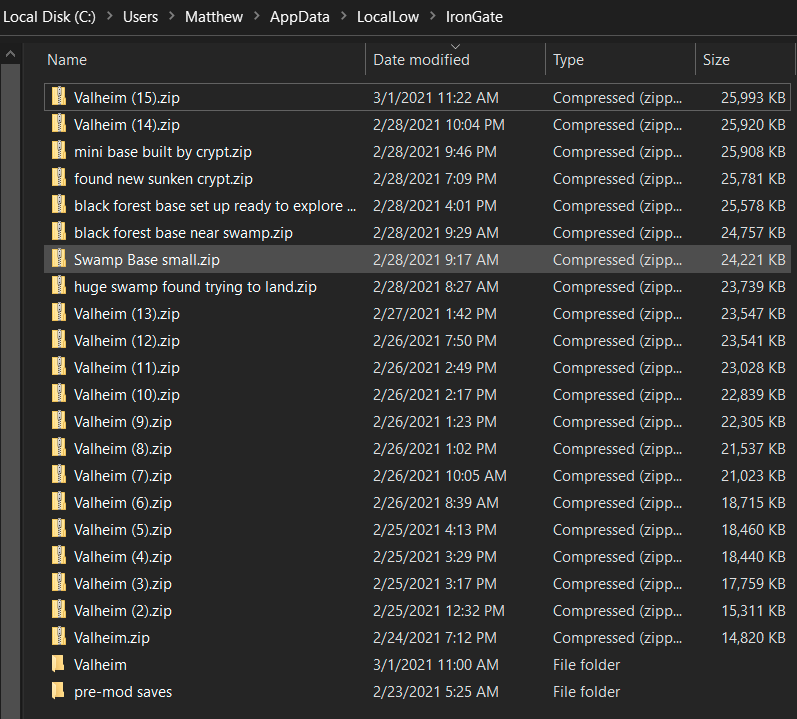Select file name huge swamp found trying to land.zip
Image resolution: width=797 pixels, height=719 pixels.
[x=195, y=287]
